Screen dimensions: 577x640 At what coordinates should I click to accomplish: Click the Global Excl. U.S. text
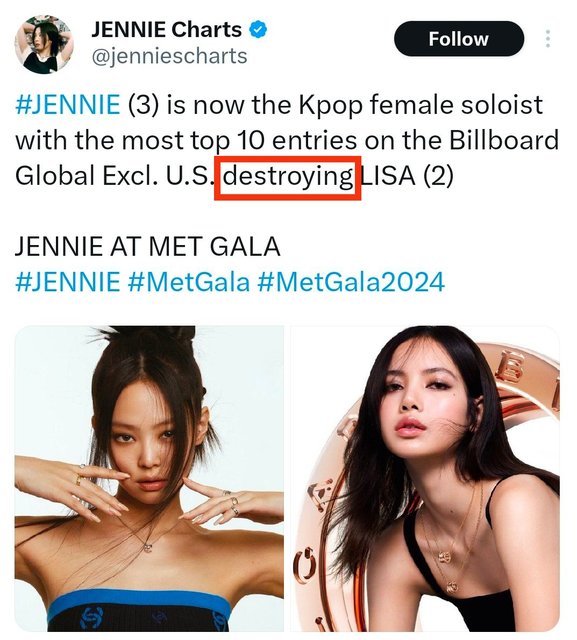(113, 176)
